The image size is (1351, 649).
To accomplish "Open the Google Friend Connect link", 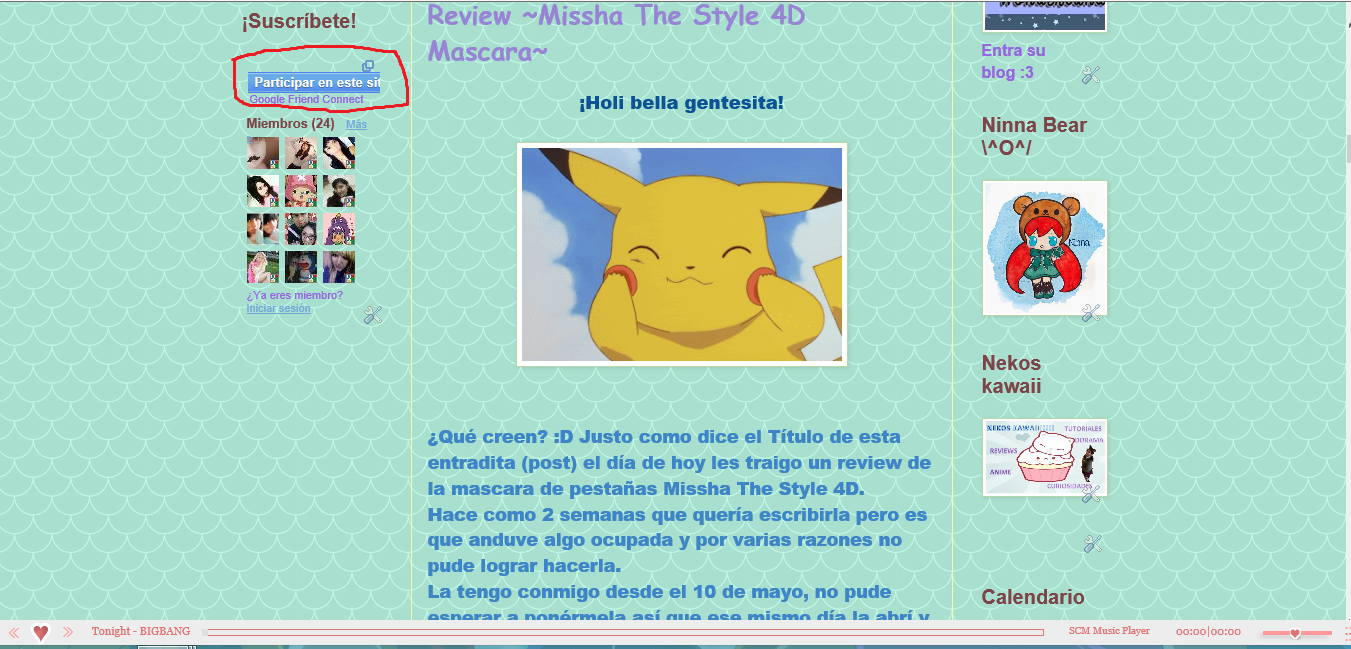I will tap(306, 100).
